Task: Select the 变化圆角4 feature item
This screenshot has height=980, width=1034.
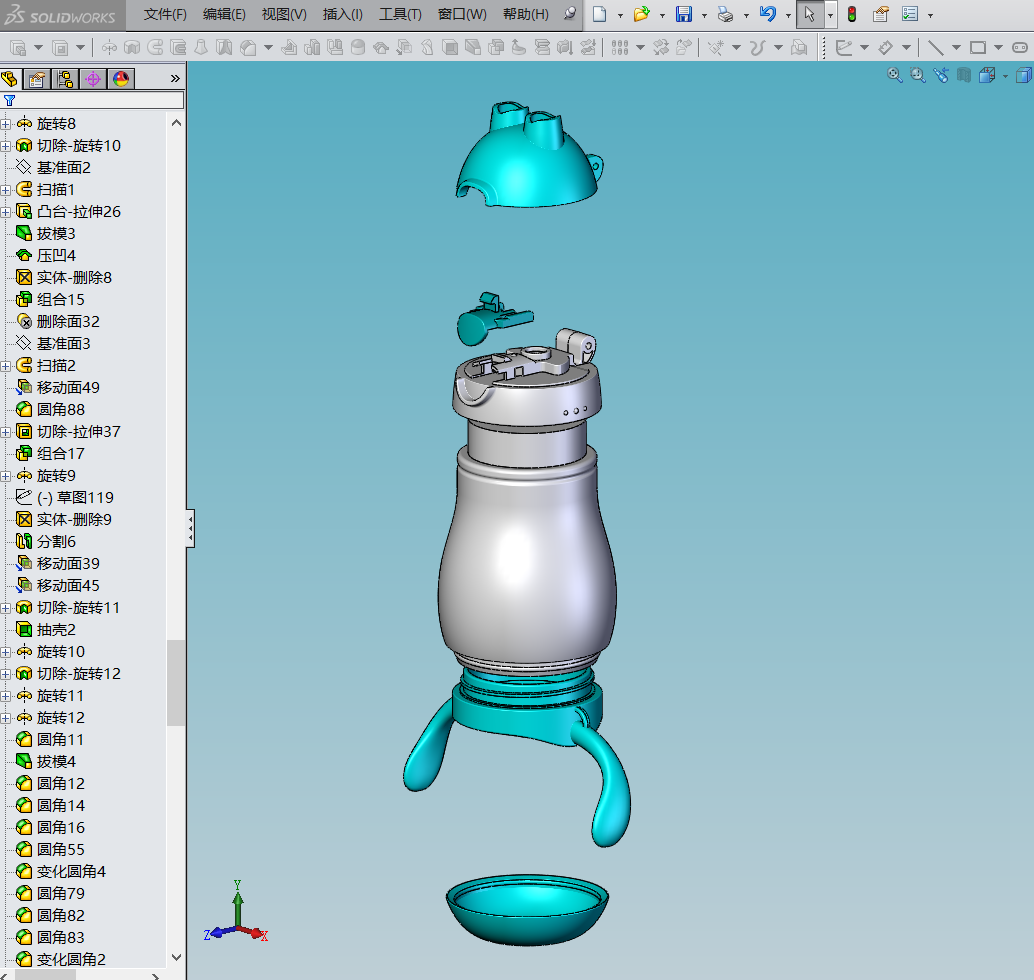Action: 71,872
